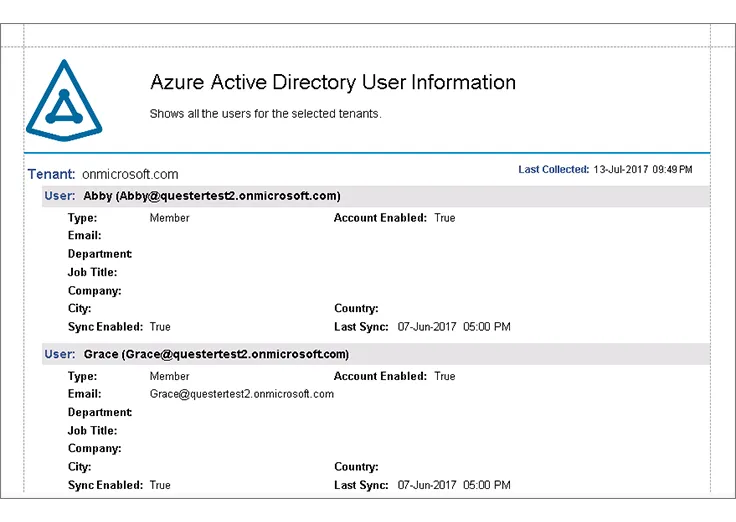736x522 pixels.
Task: Select the subtitle about users for selected tenants
Action: [265, 114]
